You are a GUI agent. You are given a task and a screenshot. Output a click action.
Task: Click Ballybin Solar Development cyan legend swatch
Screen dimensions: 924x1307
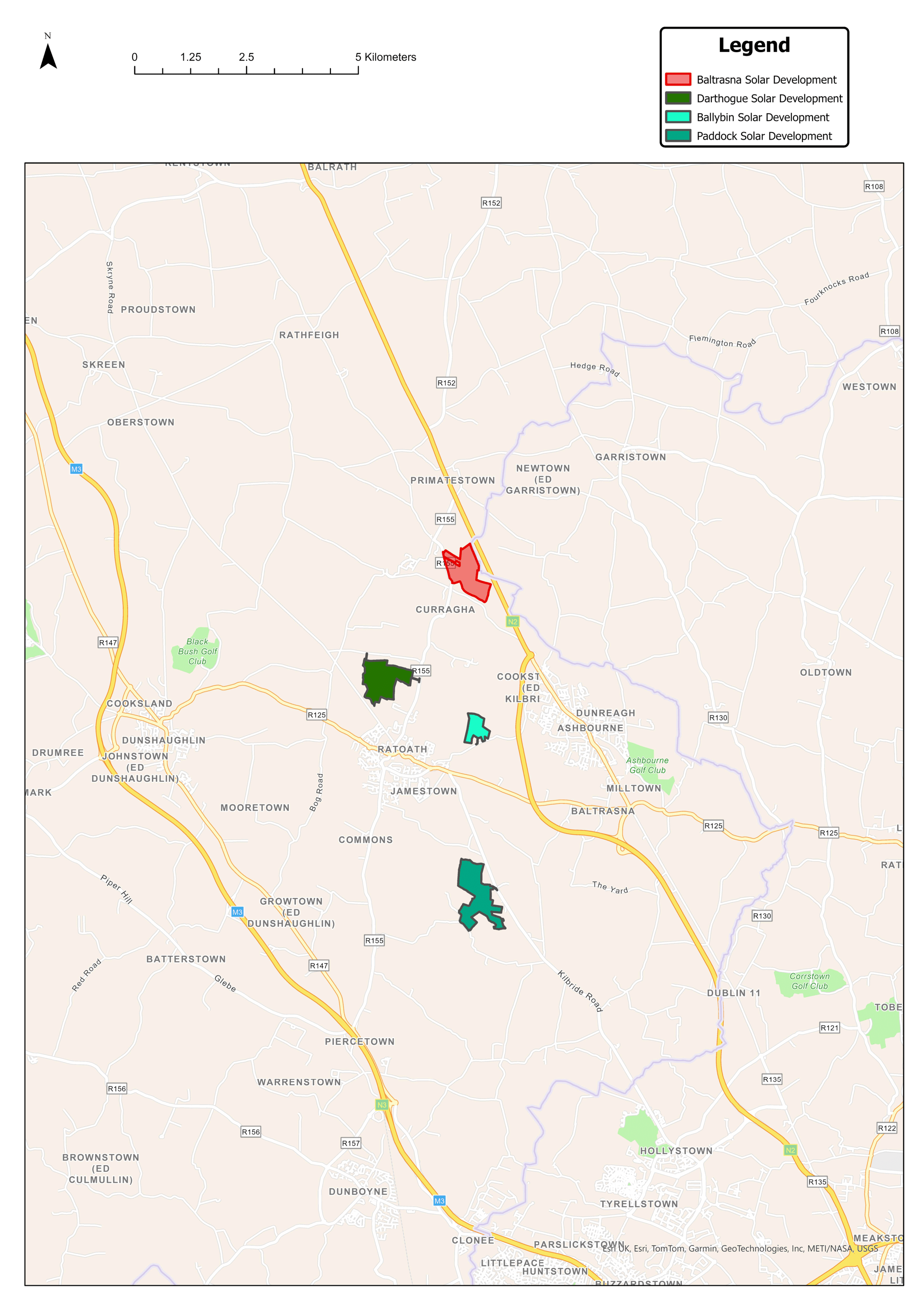[x=678, y=117]
